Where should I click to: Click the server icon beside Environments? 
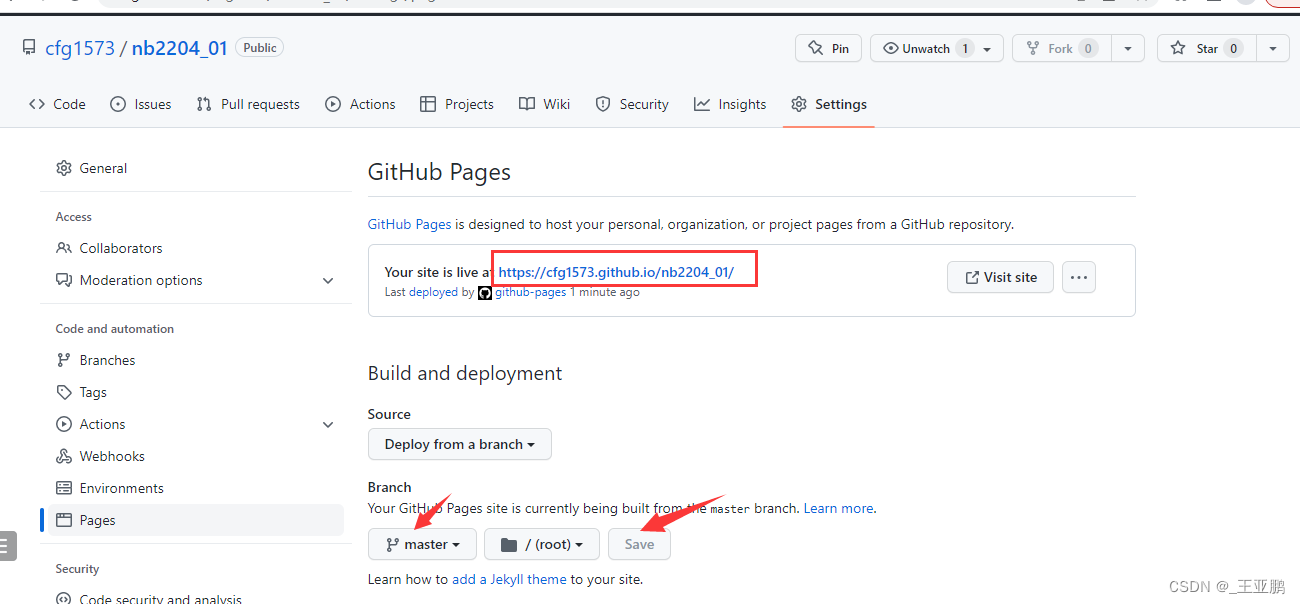pos(64,488)
